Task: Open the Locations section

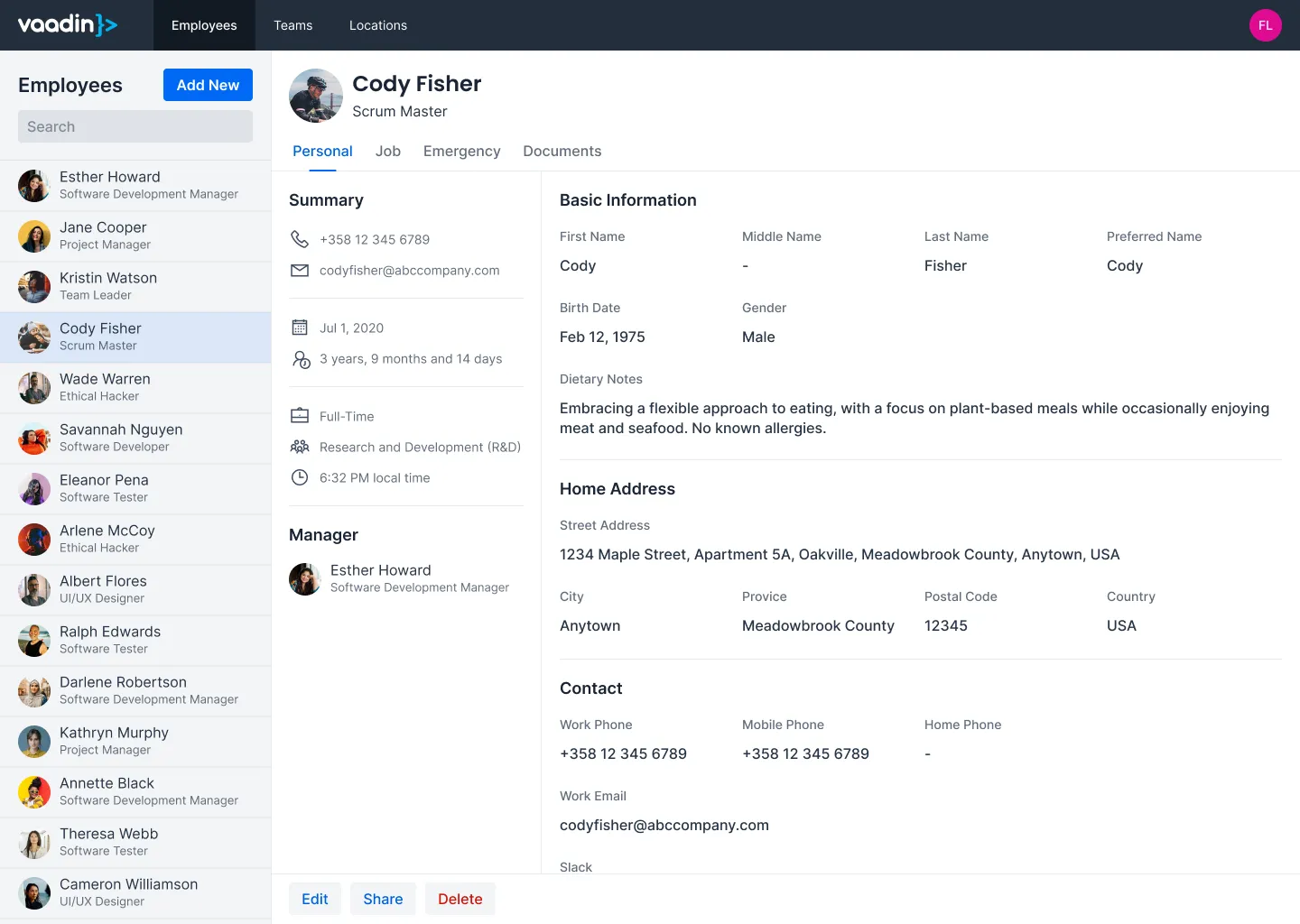Action: [377, 25]
